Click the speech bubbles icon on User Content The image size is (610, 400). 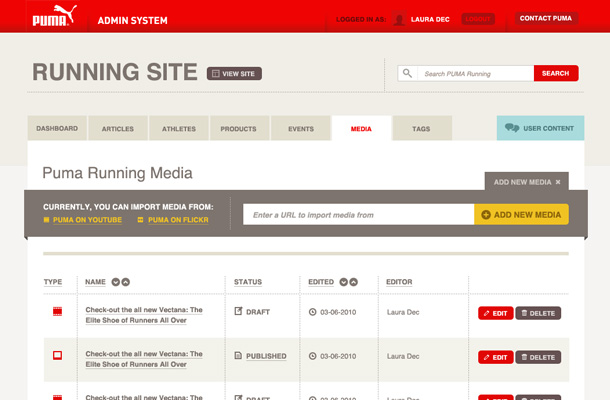(x=512, y=128)
